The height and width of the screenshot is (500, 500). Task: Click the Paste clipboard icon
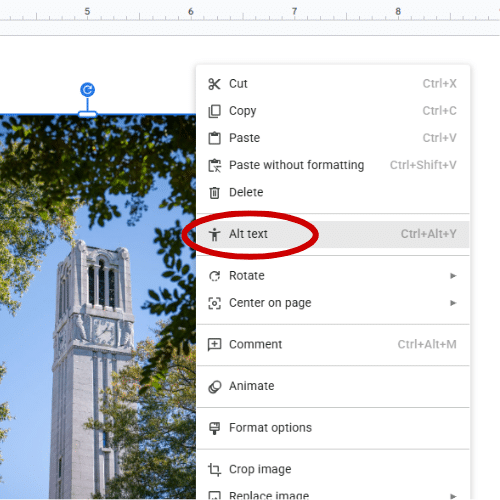pyautogui.click(x=214, y=138)
